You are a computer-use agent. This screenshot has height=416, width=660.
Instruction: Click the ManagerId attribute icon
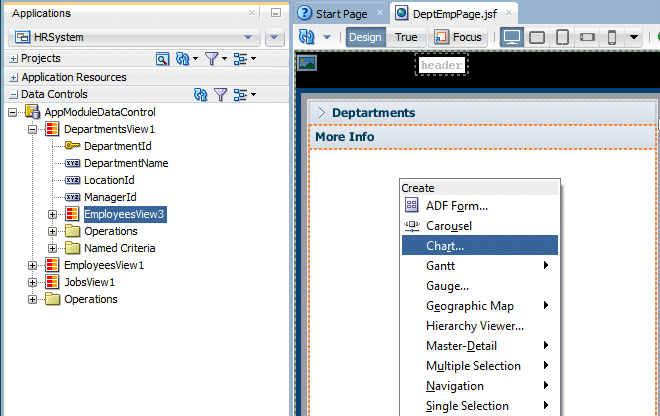(72, 197)
